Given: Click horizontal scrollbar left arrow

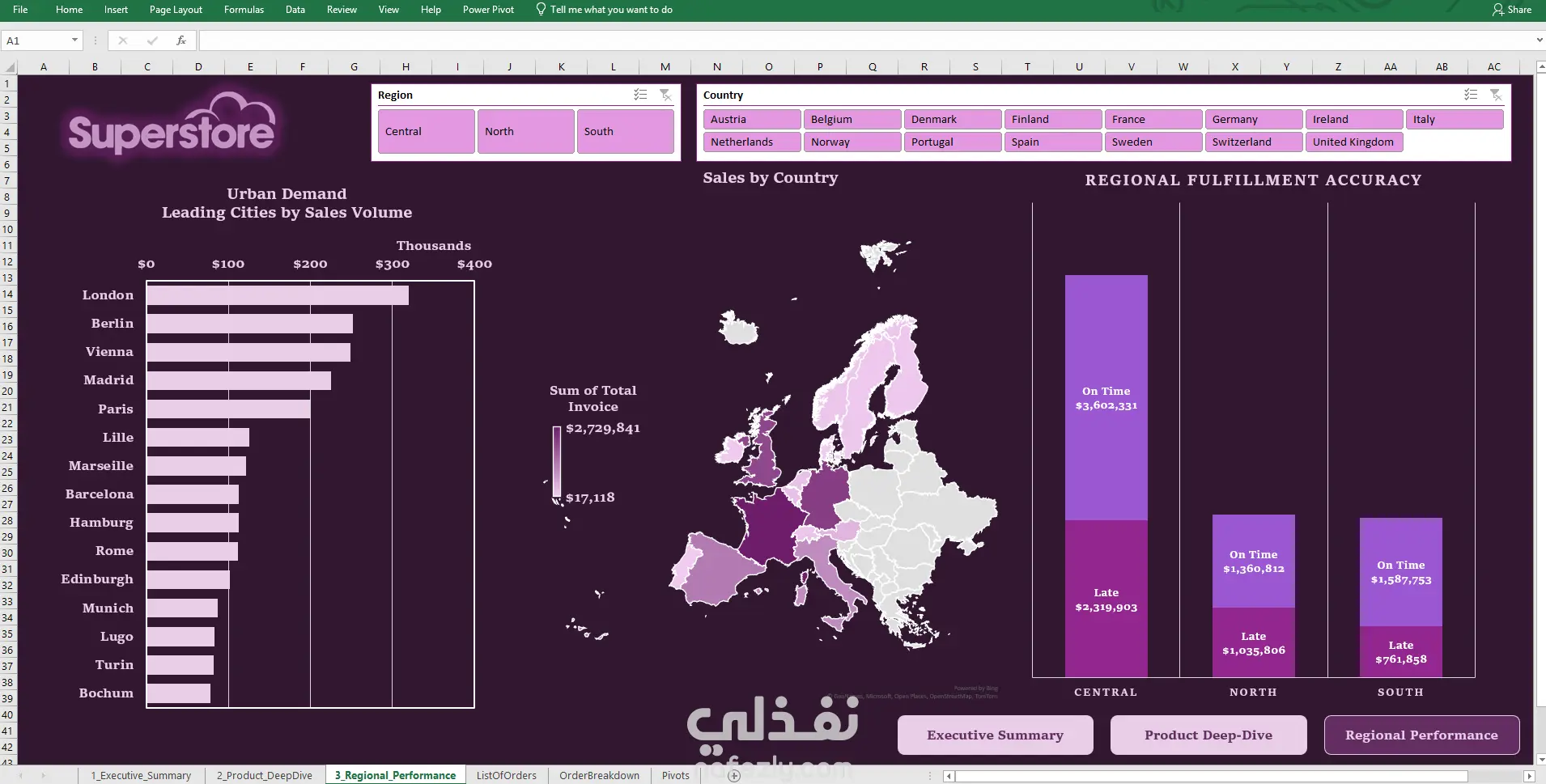Looking at the screenshot, I should coord(949,776).
